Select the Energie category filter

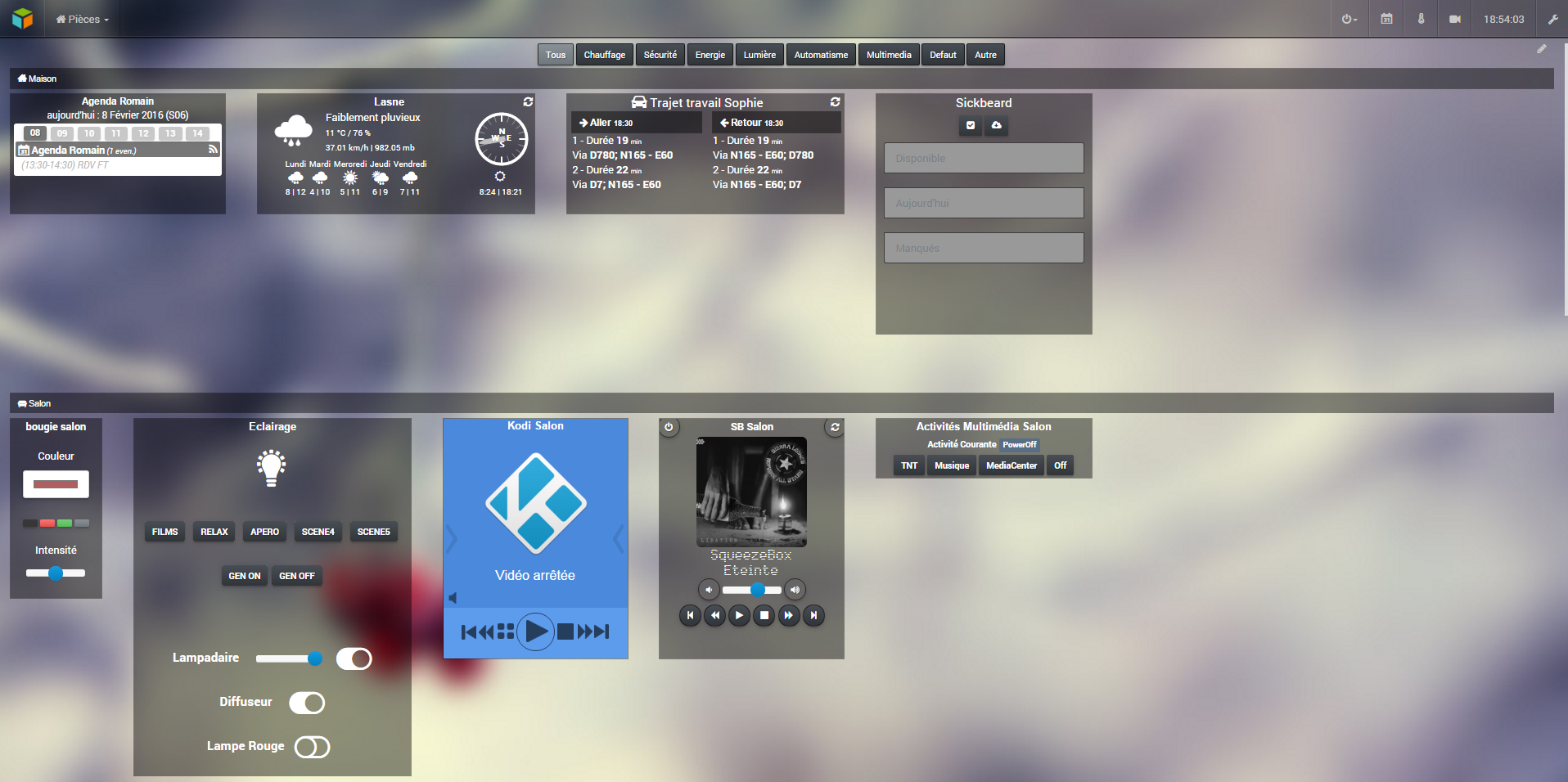(x=710, y=55)
